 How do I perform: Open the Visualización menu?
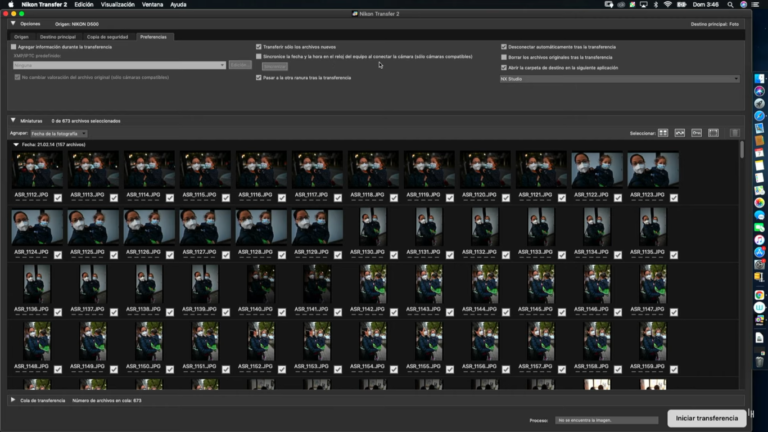(x=118, y=4)
